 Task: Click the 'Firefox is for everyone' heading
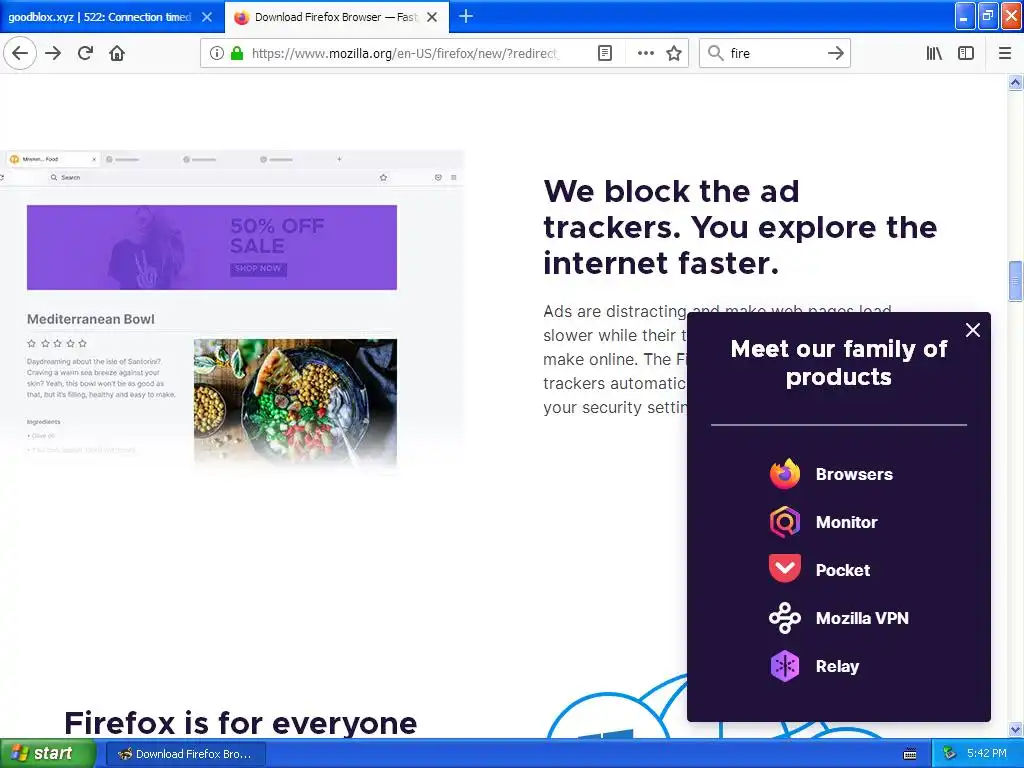pos(240,724)
